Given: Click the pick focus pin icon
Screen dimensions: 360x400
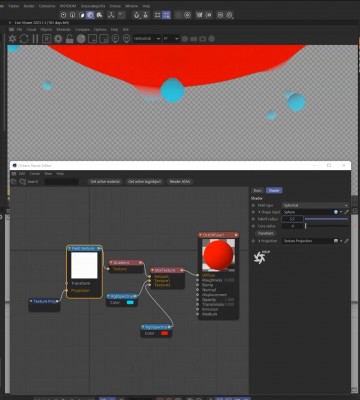Looking at the screenshot, I should 115,39.
